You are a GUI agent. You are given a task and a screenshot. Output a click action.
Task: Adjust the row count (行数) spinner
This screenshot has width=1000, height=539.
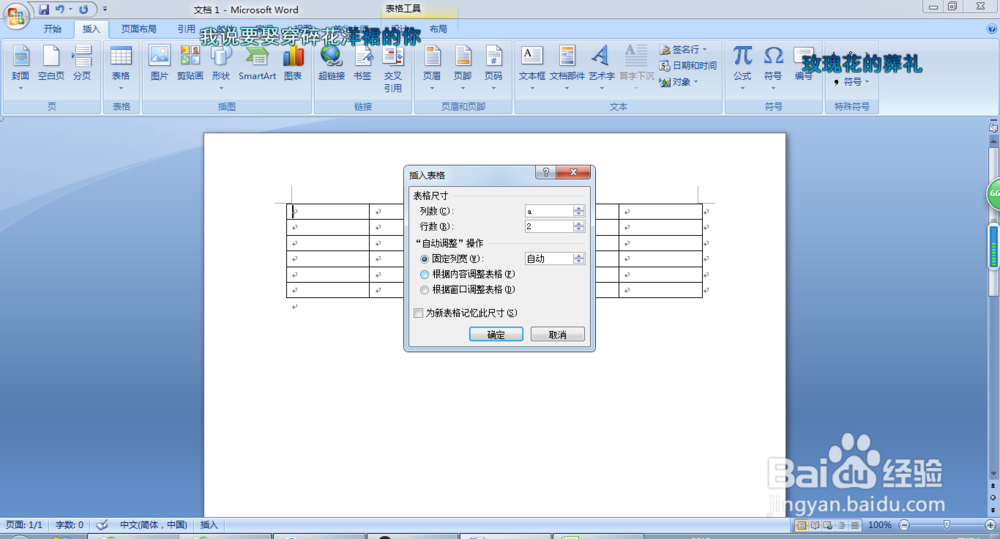click(x=578, y=226)
